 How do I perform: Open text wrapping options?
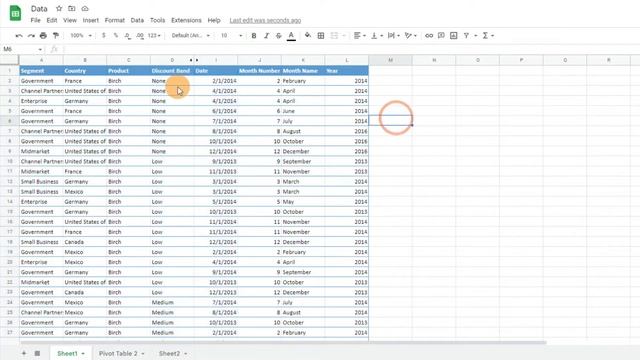click(x=393, y=36)
